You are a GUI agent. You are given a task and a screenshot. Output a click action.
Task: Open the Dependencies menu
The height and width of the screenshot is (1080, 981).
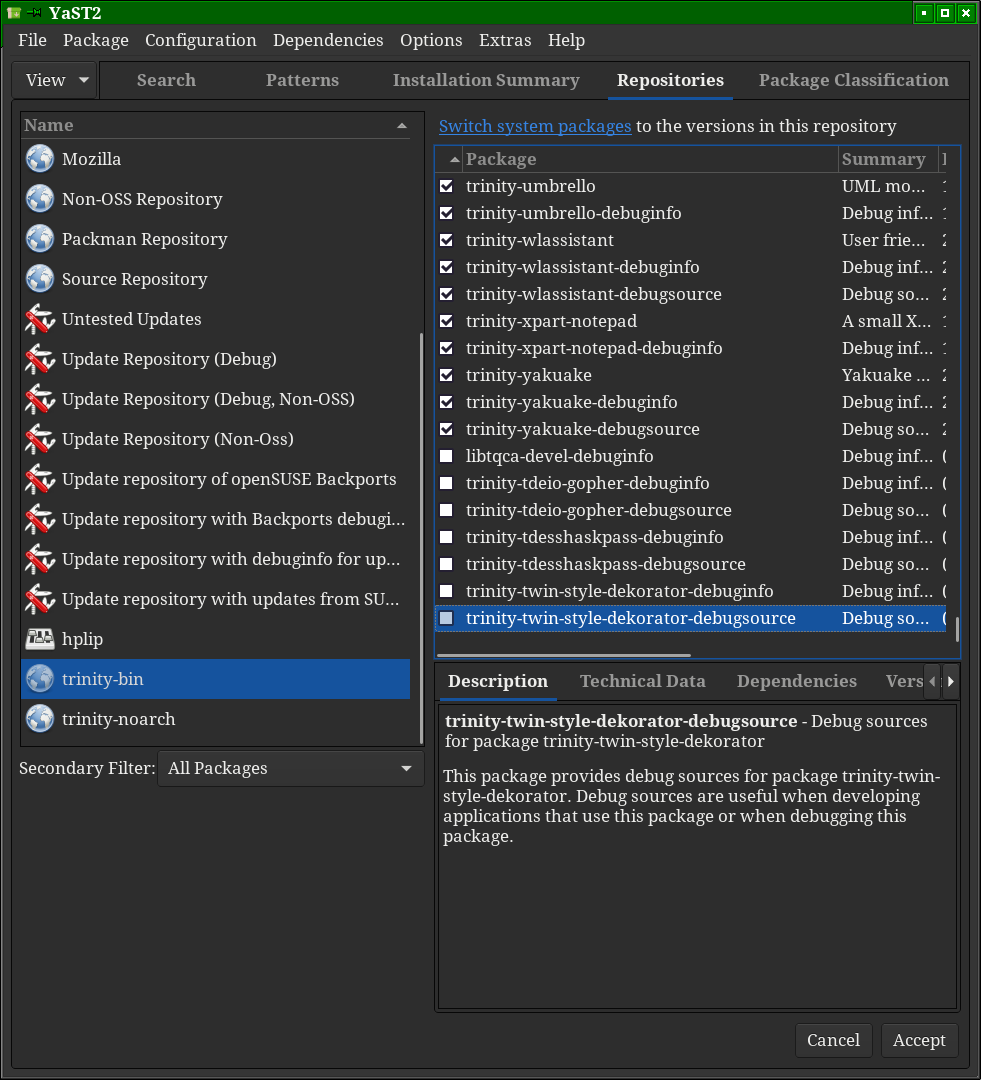coord(328,40)
